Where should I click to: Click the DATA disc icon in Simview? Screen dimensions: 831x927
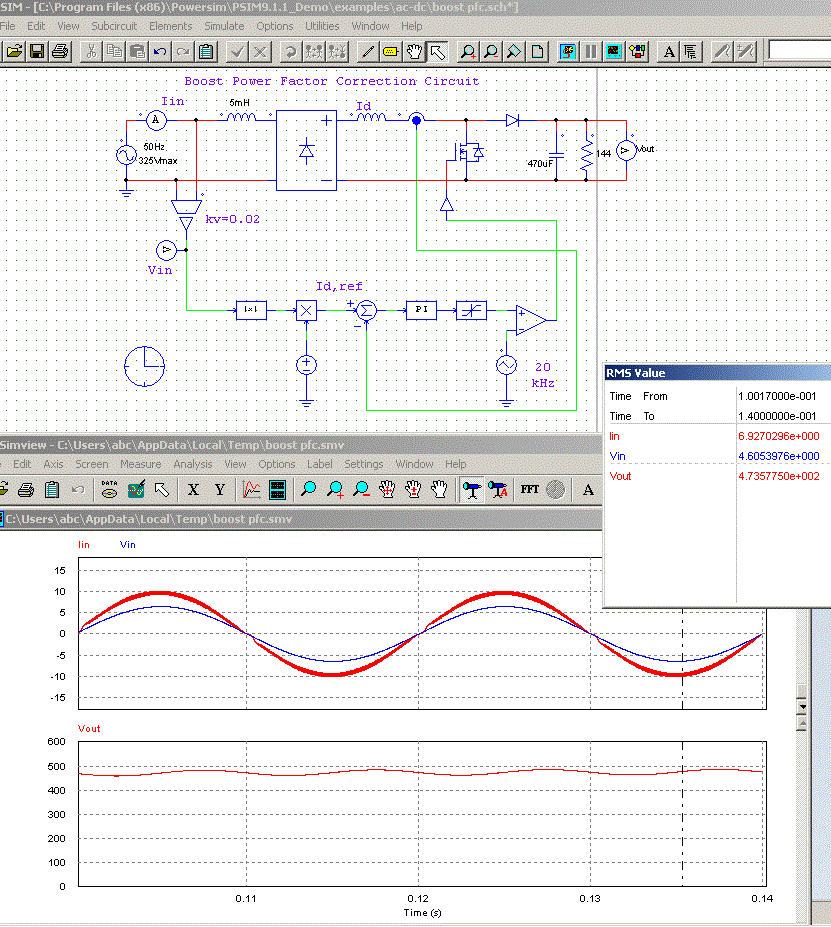click(x=109, y=490)
